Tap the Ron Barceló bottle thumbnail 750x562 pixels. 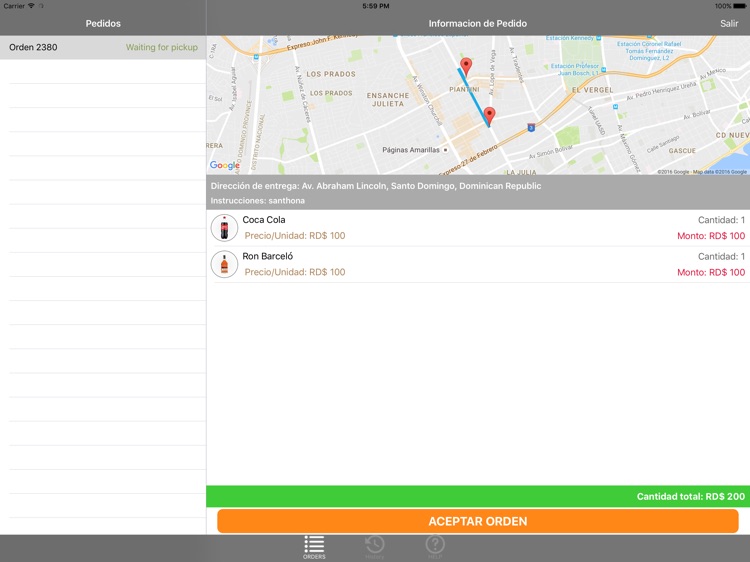point(224,264)
